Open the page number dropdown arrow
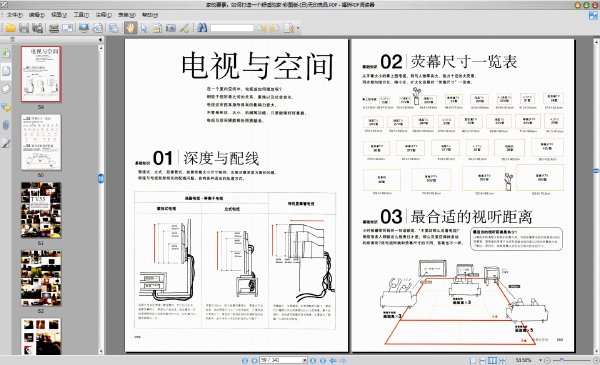 click(305, 360)
